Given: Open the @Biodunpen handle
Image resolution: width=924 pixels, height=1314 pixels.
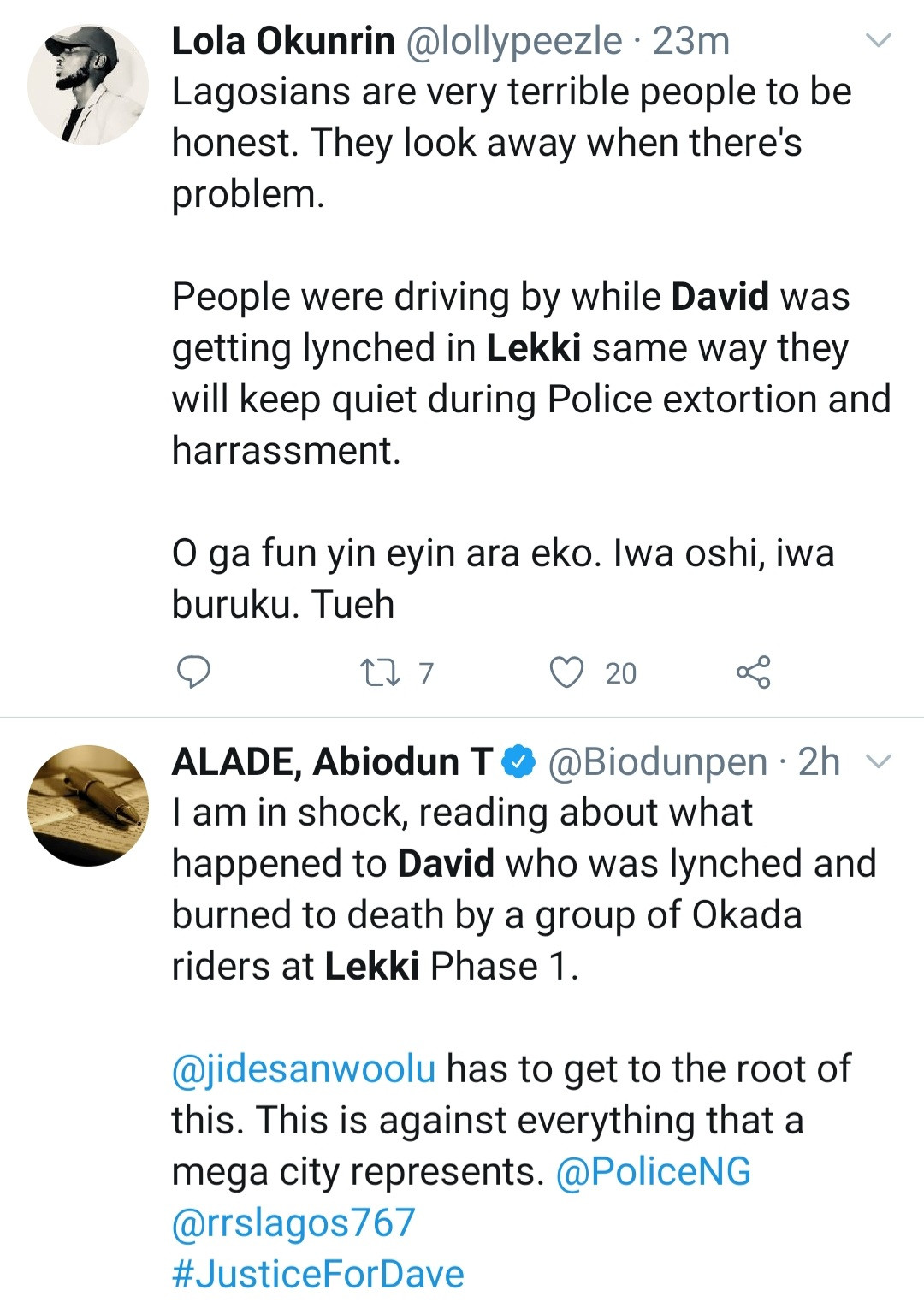Looking at the screenshot, I should tap(656, 761).
